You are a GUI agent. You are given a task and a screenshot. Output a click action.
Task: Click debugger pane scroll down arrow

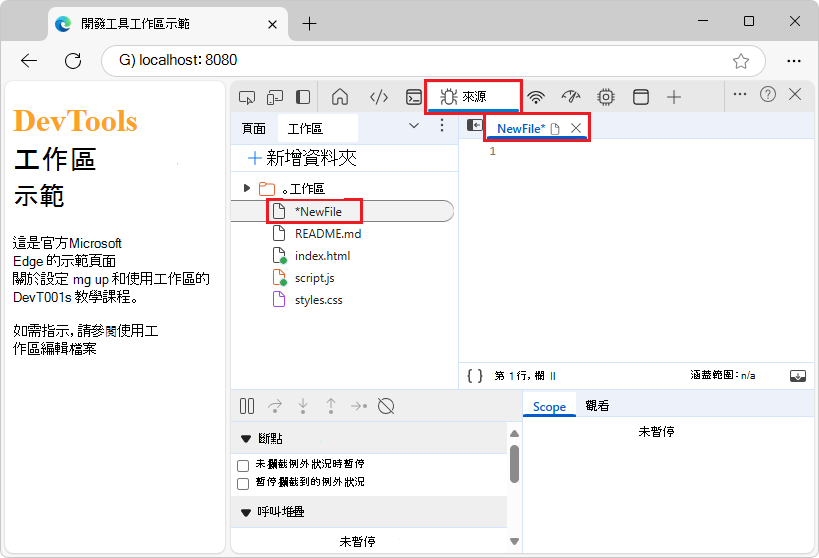click(x=514, y=541)
